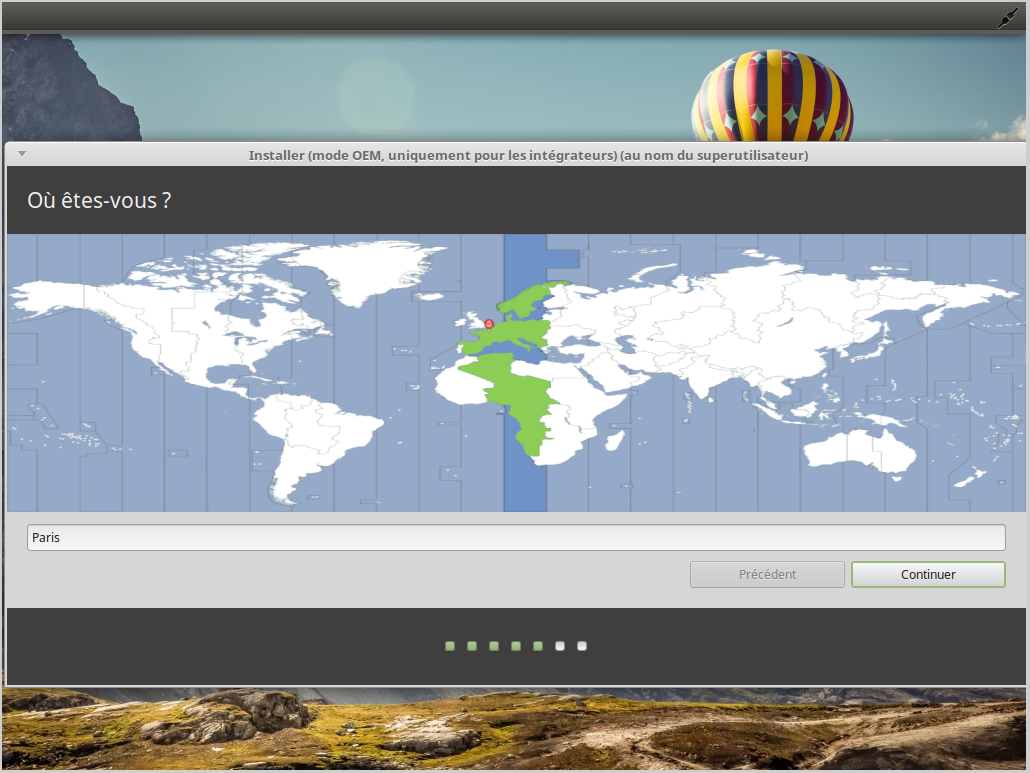Screen dimensions: 1030x773
Task: Click the network connection icon in top panel
Action: (1007, 18)
